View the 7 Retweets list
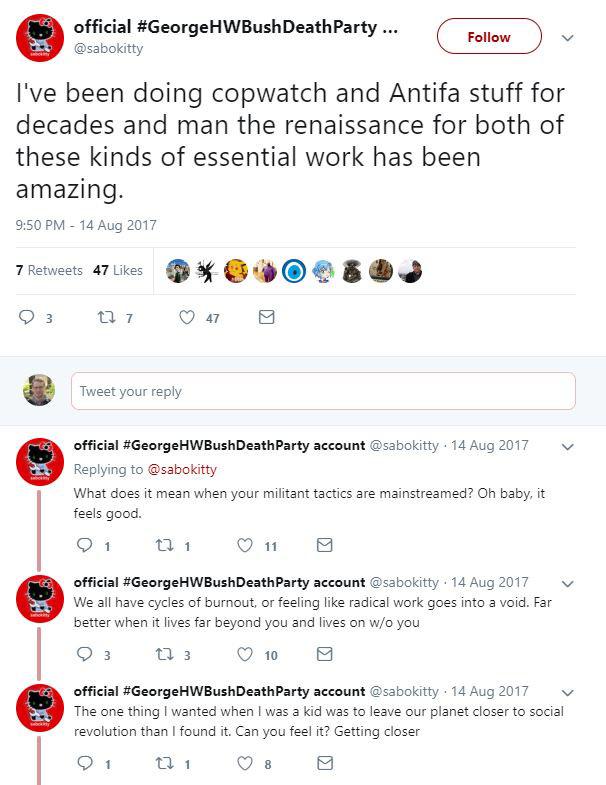606x785 pixels. [x=49, y=270]
